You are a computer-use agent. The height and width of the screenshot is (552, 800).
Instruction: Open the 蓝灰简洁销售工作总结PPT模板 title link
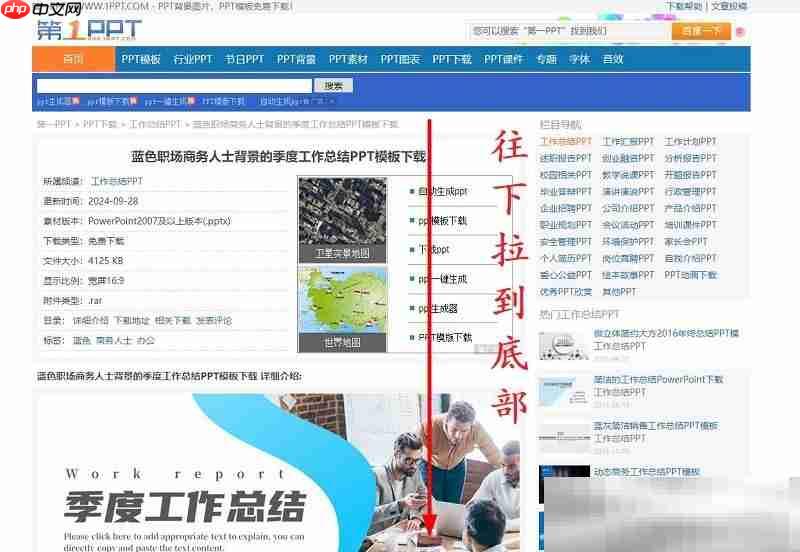(x=656, y=425)
